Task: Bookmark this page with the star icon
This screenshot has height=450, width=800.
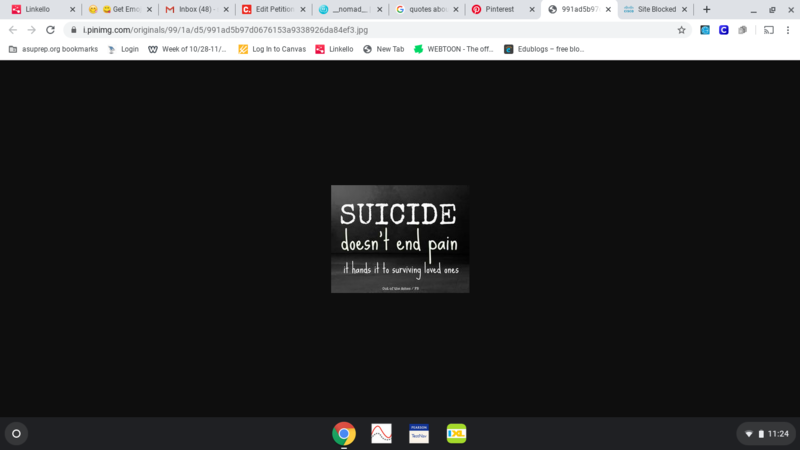Action: pos(681,30)
